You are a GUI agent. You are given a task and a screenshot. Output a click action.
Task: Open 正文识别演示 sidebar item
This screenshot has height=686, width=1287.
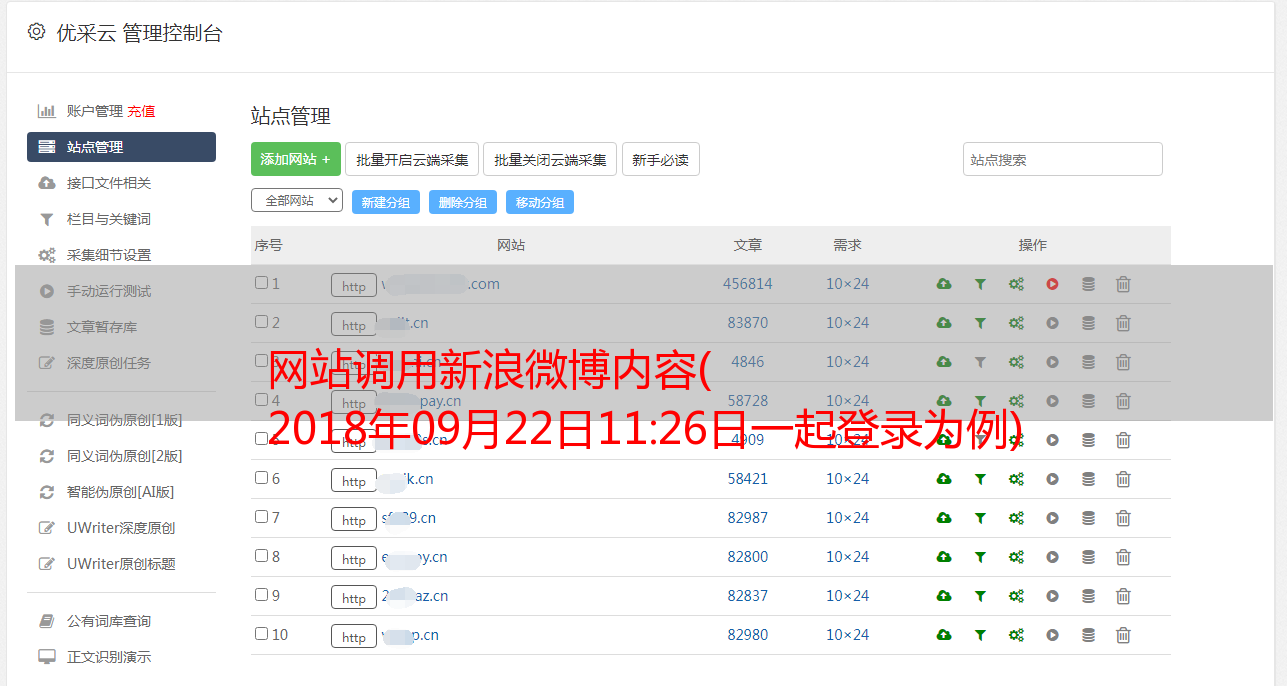point(109,657)
